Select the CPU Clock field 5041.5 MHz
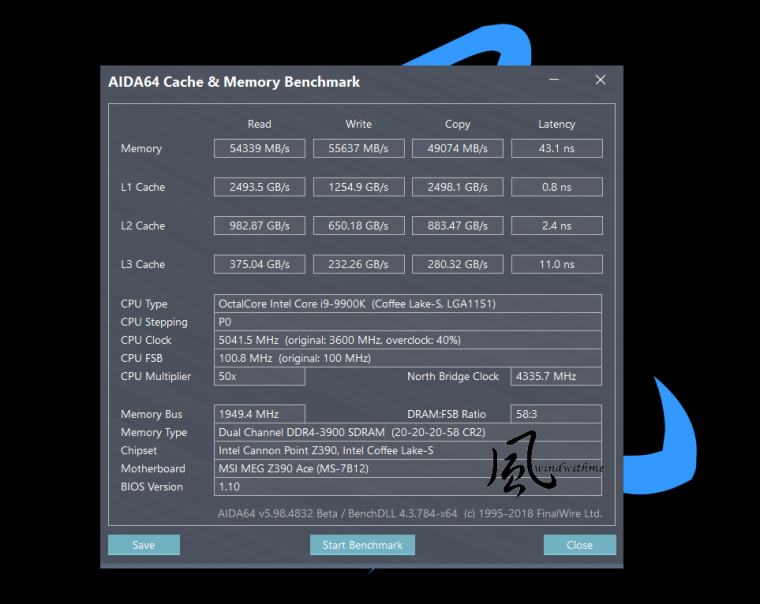Screen dimensions: 760x604 (408, 340)
